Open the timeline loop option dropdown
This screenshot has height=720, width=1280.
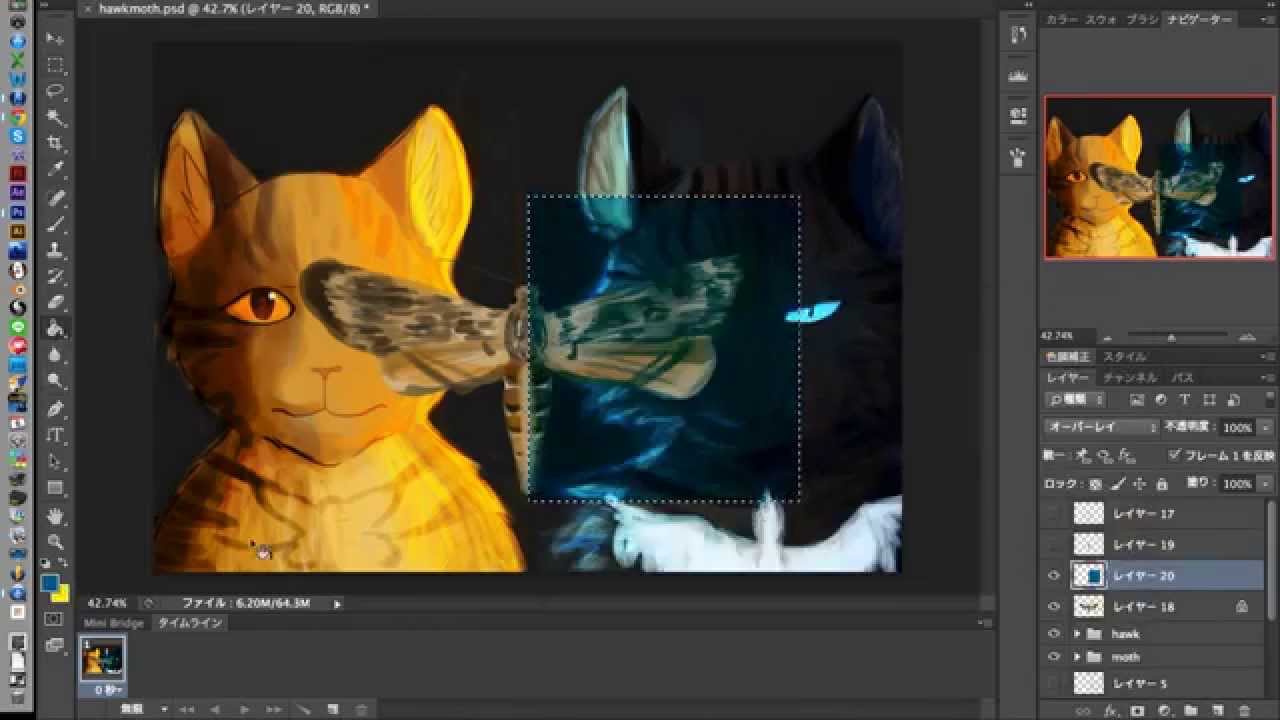pyautogui.click(x=143, y=708)
